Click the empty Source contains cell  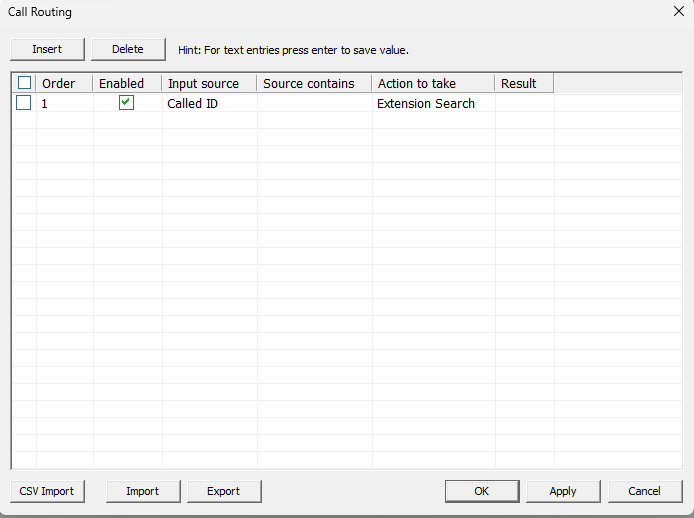click(x=315, y=103)
